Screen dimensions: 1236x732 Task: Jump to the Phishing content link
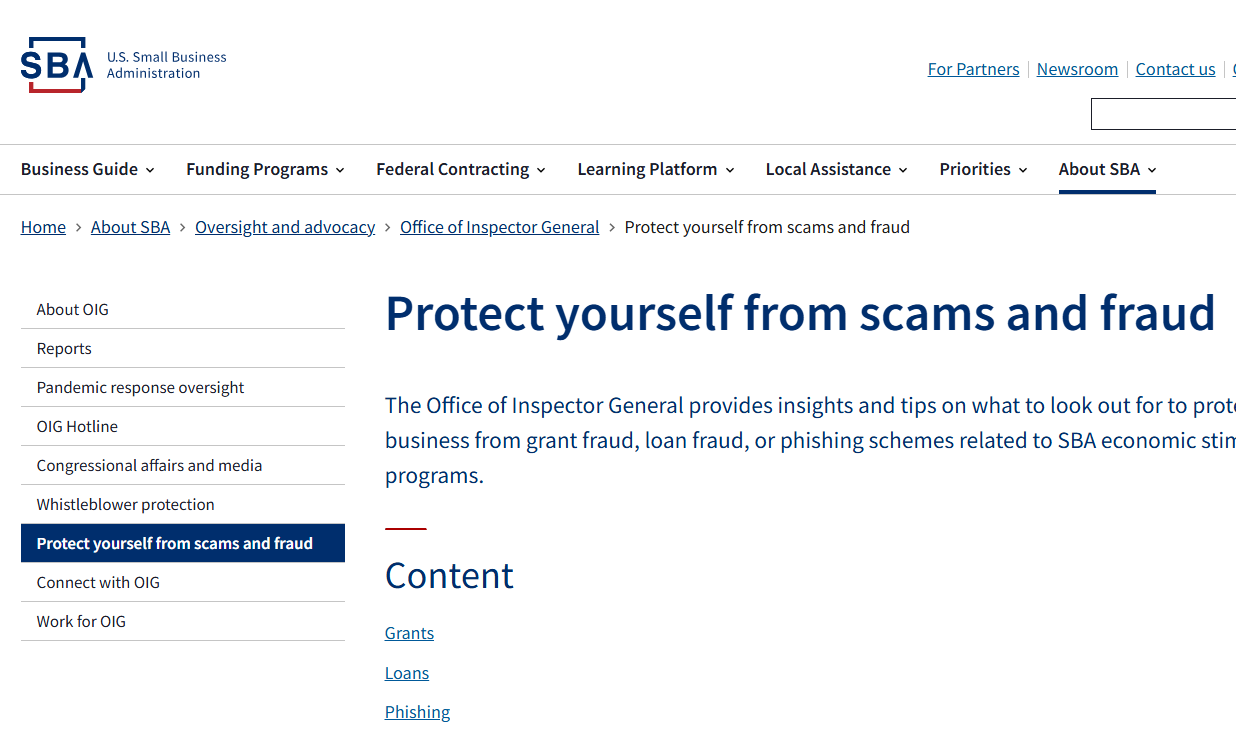tap(417, 712)
